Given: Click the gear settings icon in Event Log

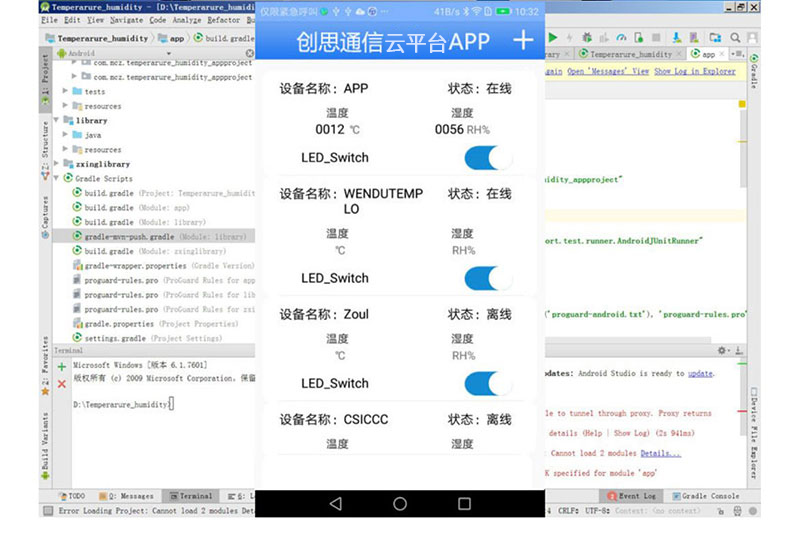Looking at the screenshot, I should click(722, 350).
